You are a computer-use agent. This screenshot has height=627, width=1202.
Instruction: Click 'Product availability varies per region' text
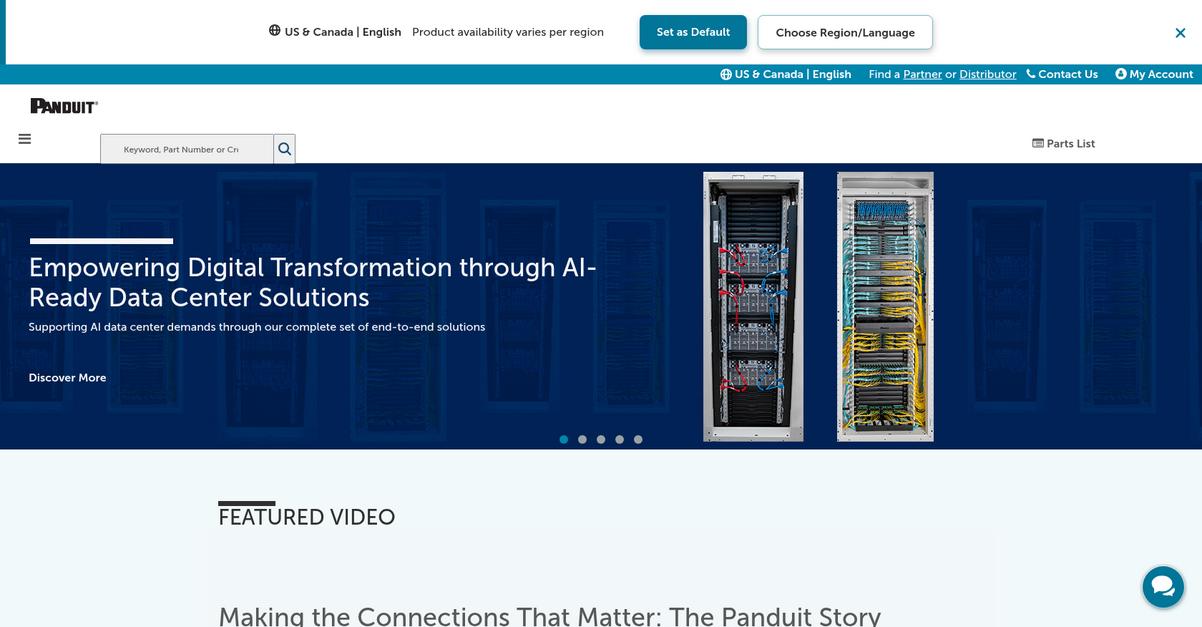point(508,32)
